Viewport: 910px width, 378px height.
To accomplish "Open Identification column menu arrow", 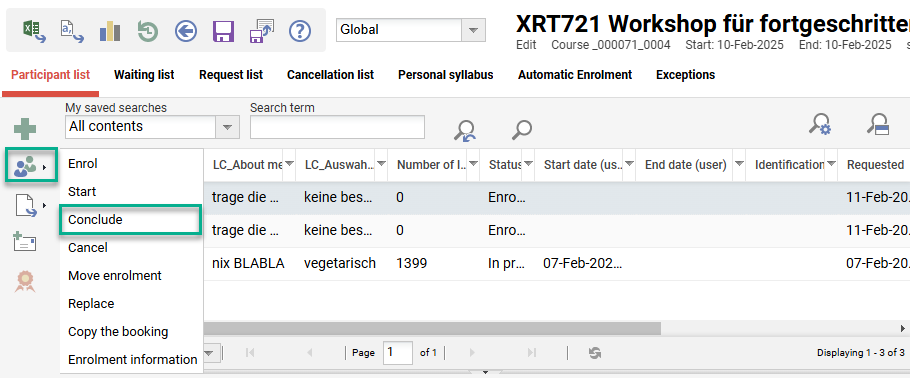I will pyautogui.click(x=831, y=164).
